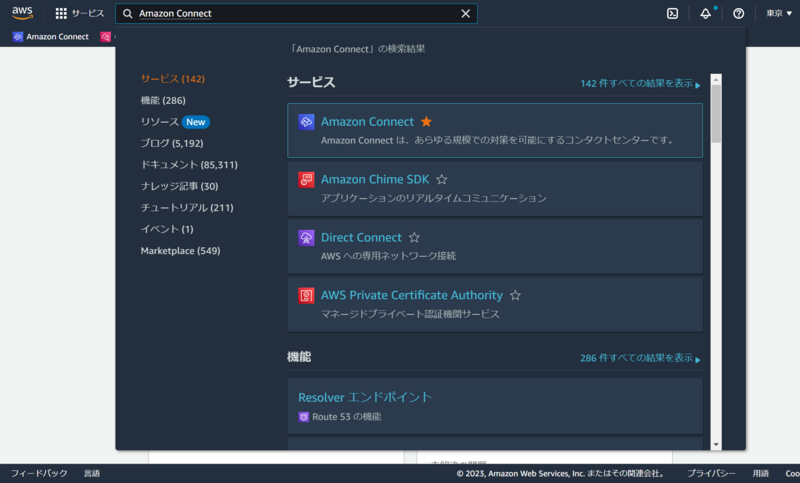The width and height of the screenshot is (800, 483).
Task: Open the services grid menu icon
Action: (61, 13)
